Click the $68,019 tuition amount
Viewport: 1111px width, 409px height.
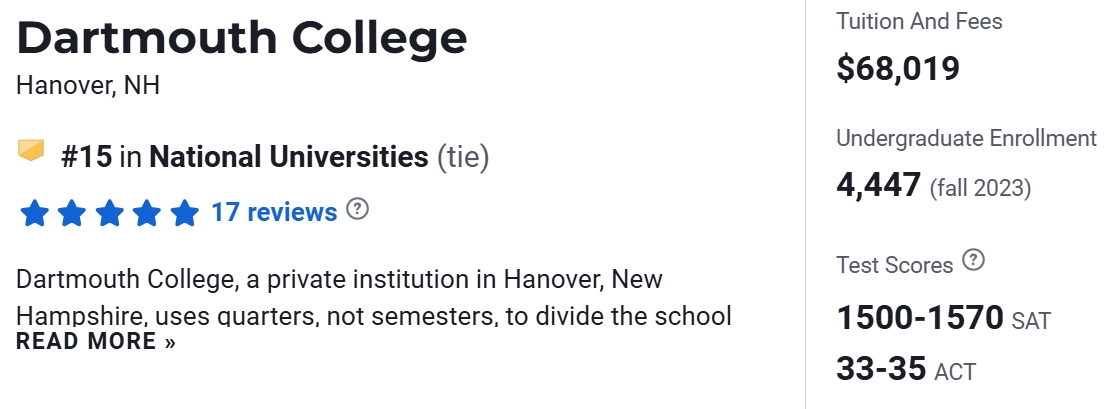898,68
